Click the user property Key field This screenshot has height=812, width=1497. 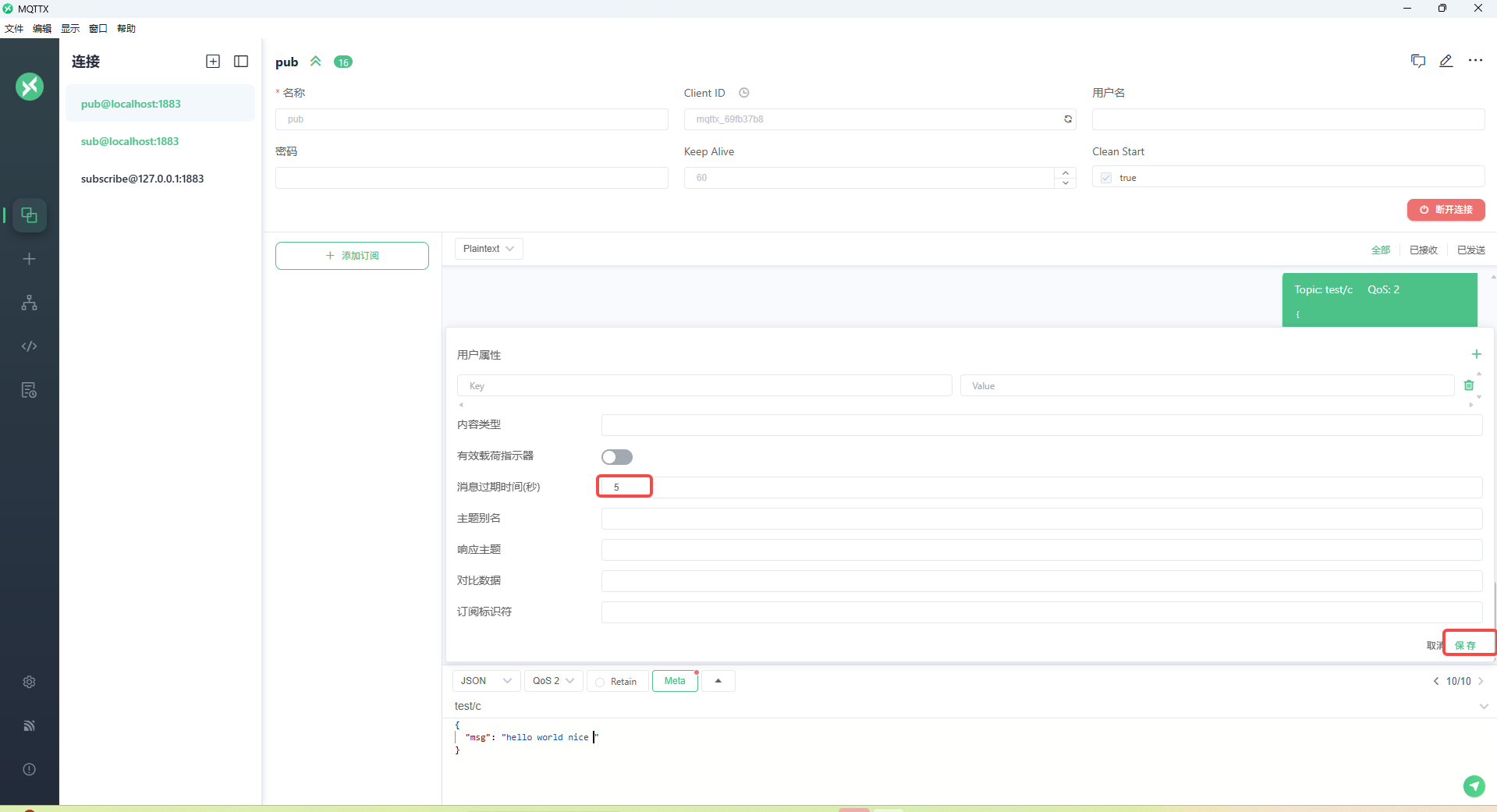[x=704, y=386]
